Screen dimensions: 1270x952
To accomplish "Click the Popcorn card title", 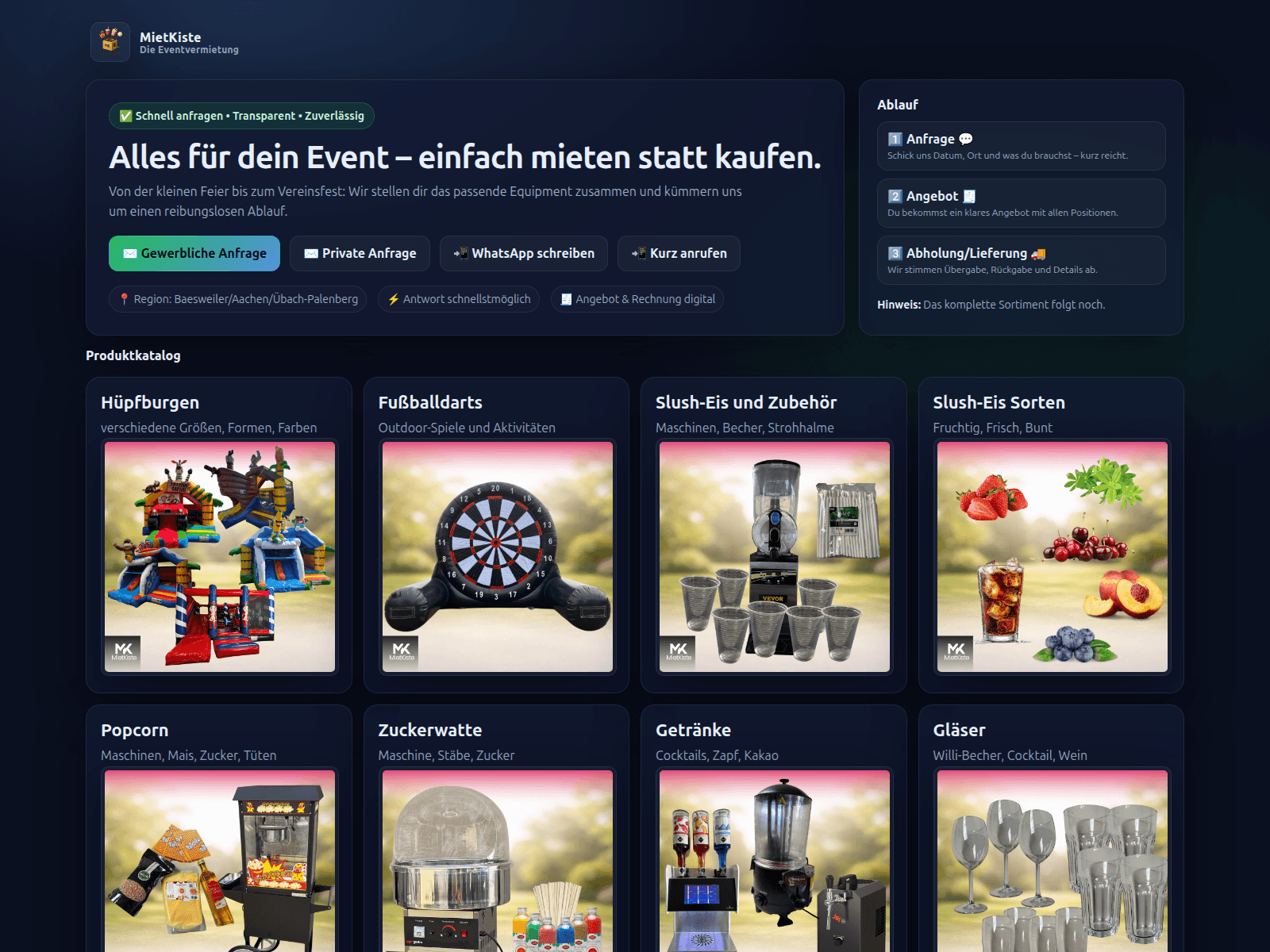I will coord(135,730).
